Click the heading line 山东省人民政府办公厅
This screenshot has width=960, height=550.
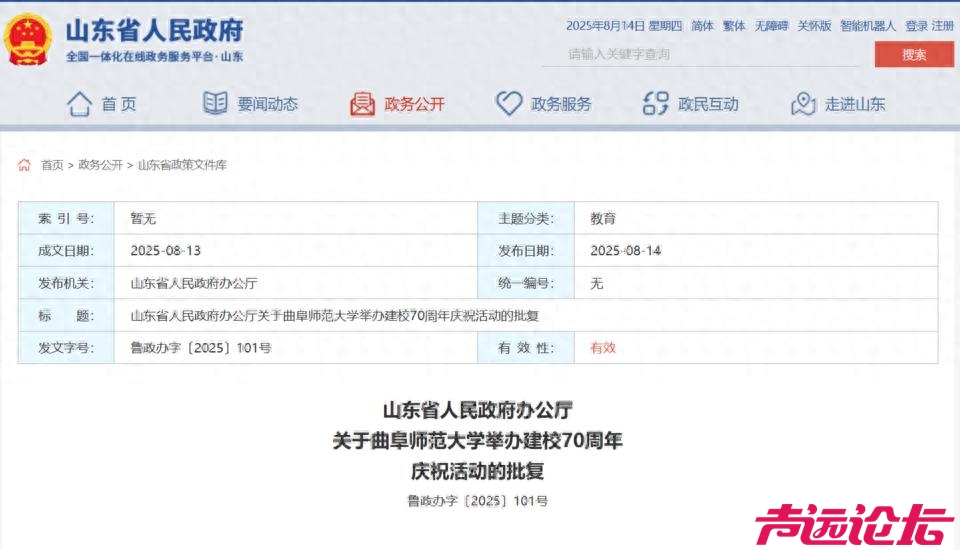[478, 410]
